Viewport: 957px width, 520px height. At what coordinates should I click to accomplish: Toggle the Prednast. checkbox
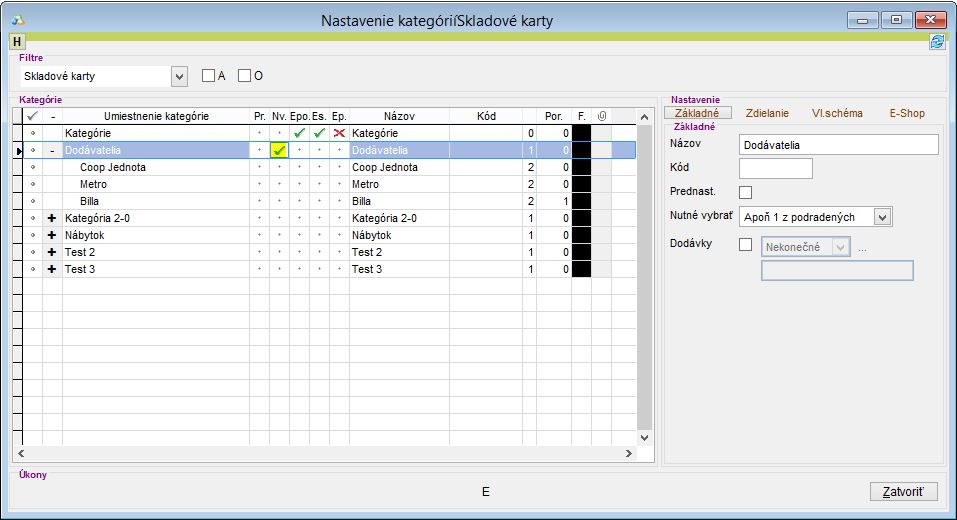pyautogui.click(x=744, y=192)
